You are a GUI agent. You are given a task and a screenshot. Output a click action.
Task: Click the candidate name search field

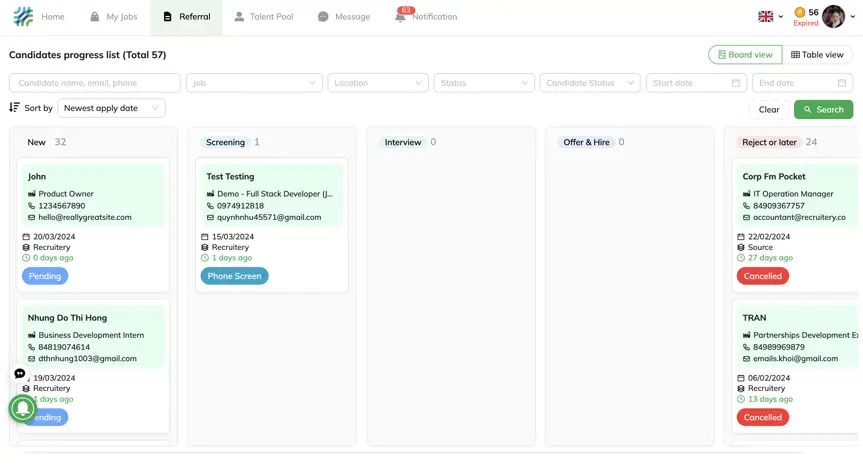click(95, 83)
